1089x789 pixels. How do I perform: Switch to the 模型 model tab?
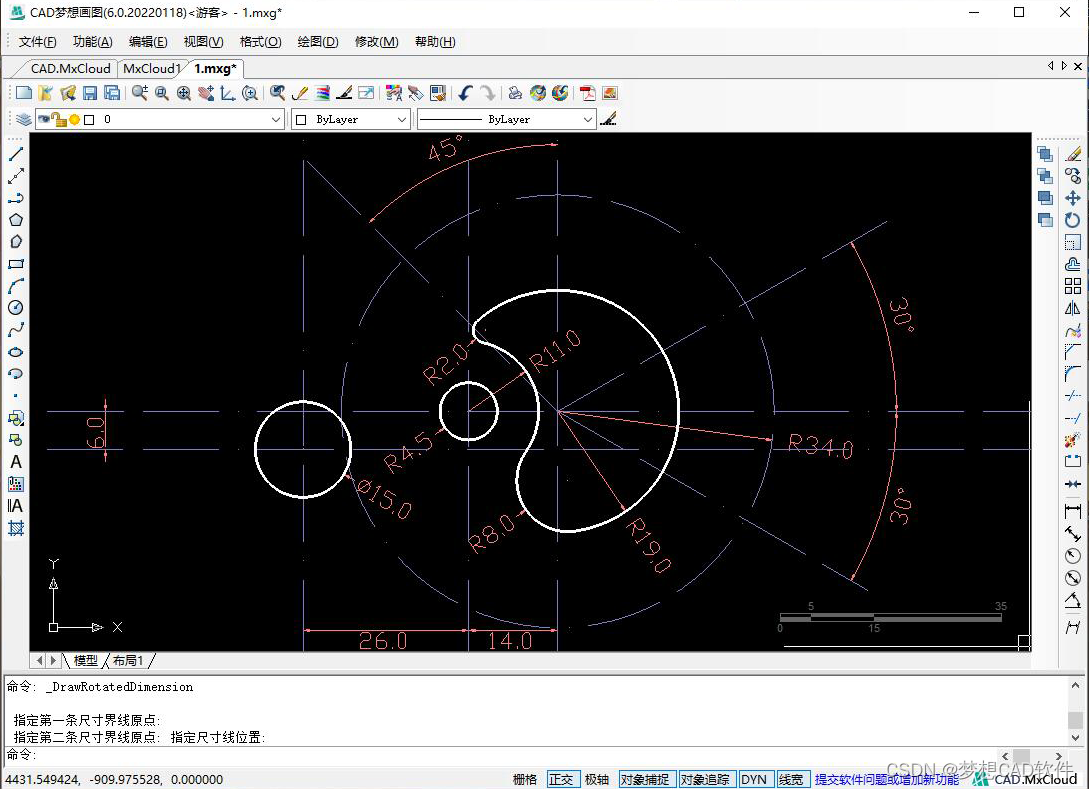coord(85,661)
